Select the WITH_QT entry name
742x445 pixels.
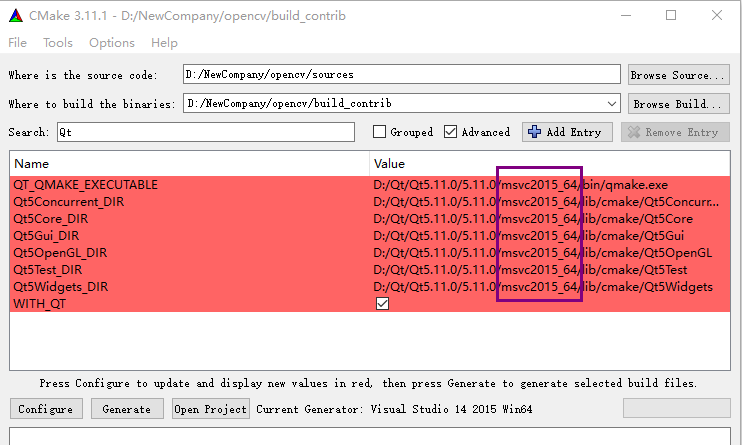[x=39, y=304]
